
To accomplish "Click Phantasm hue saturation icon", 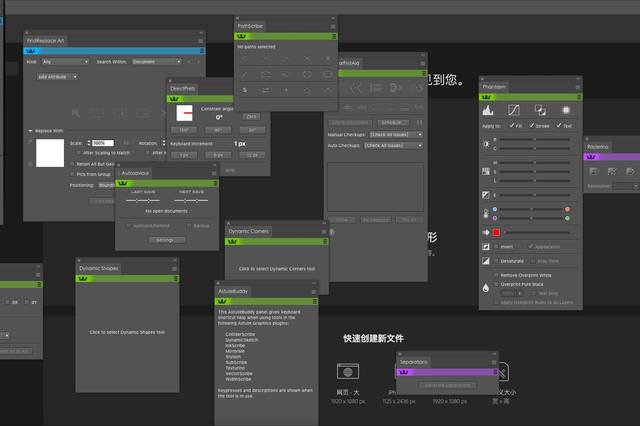I will pyautogui.click(x=486, y=171).
